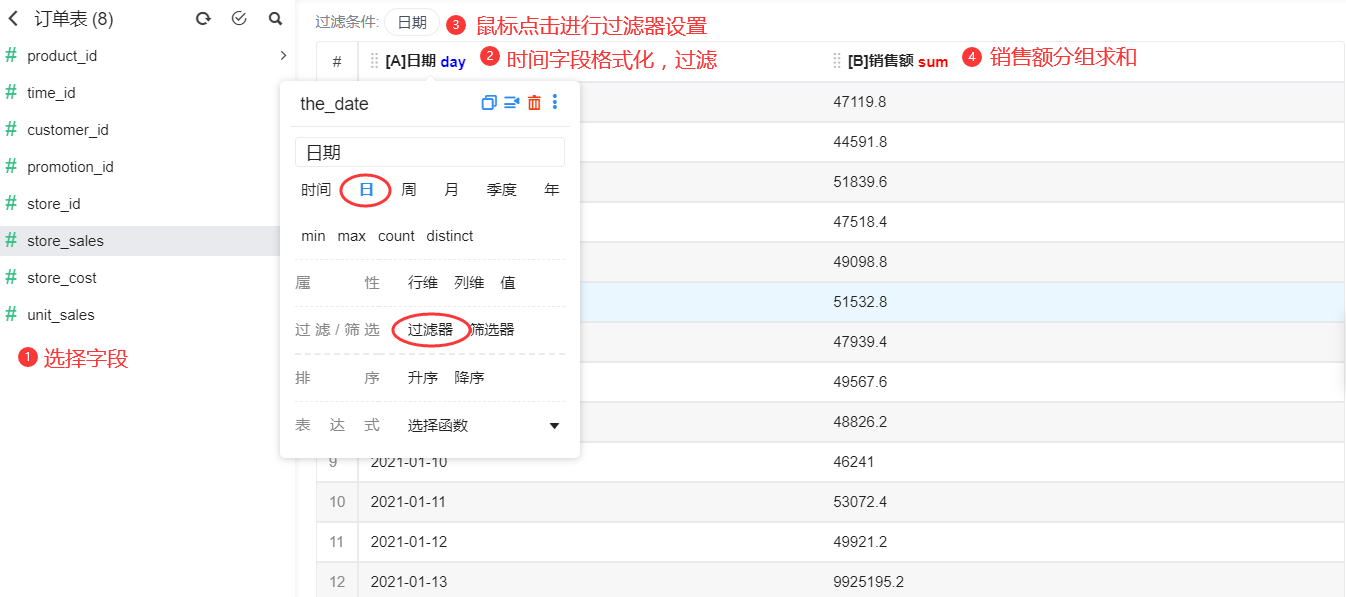Click the [A]日期 column header
1346x597 pixels.
[410, 61]
